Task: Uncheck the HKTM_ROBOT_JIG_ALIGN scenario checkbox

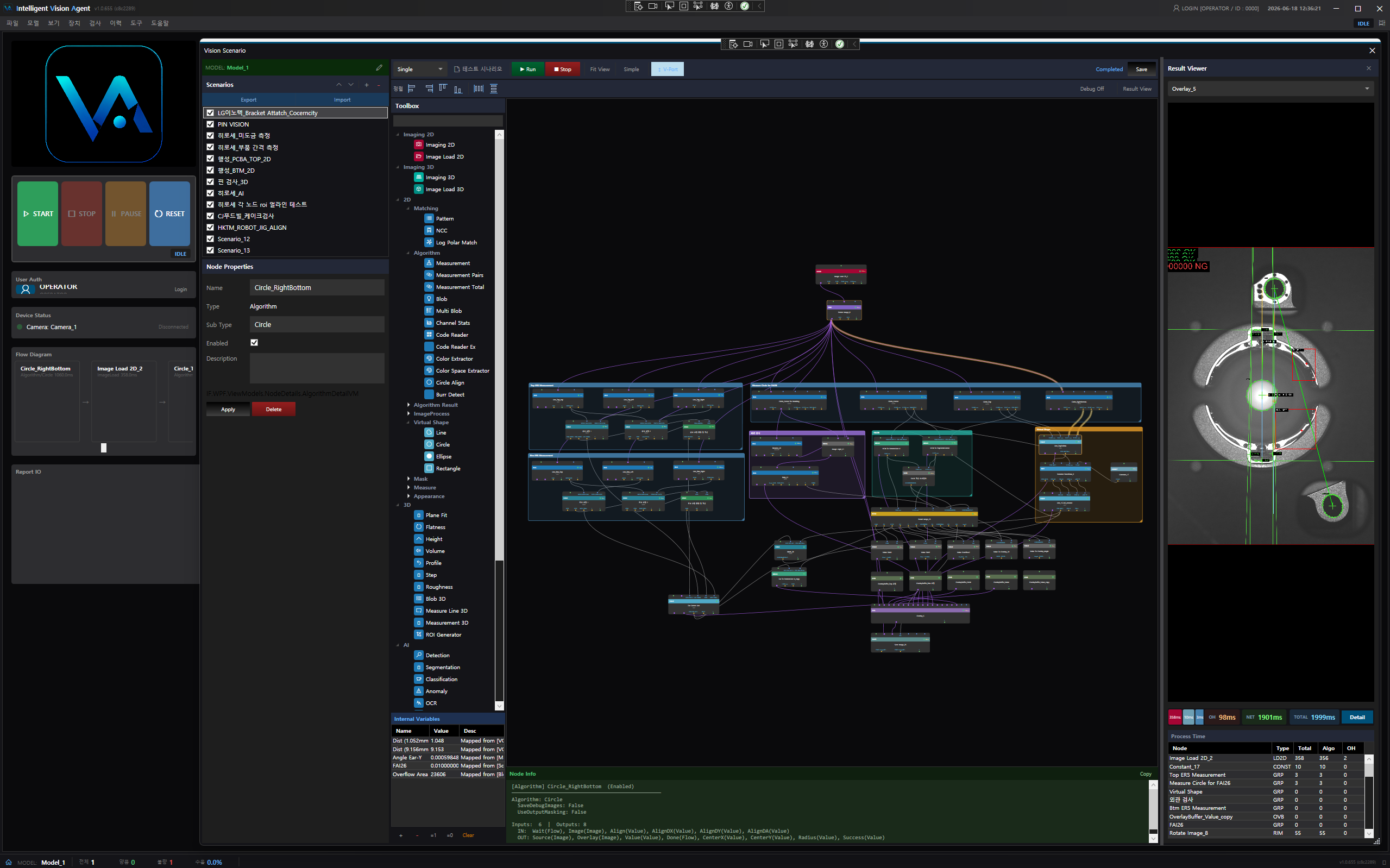Action: (210, 228)
